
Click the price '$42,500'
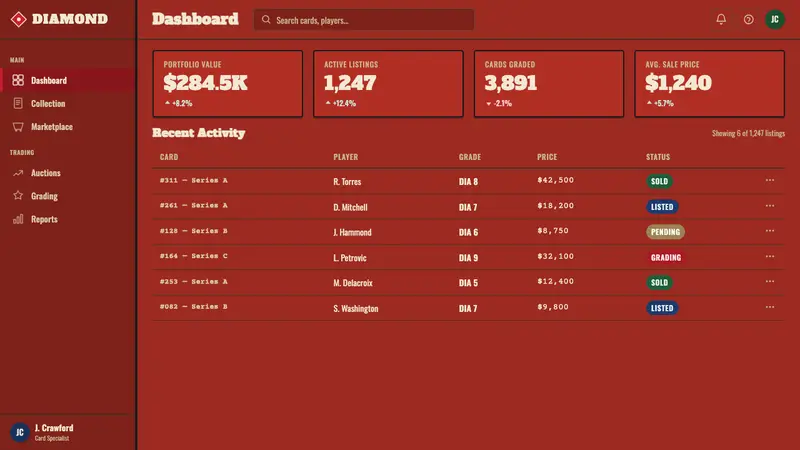pyautogui.click(x=555, y=180)
